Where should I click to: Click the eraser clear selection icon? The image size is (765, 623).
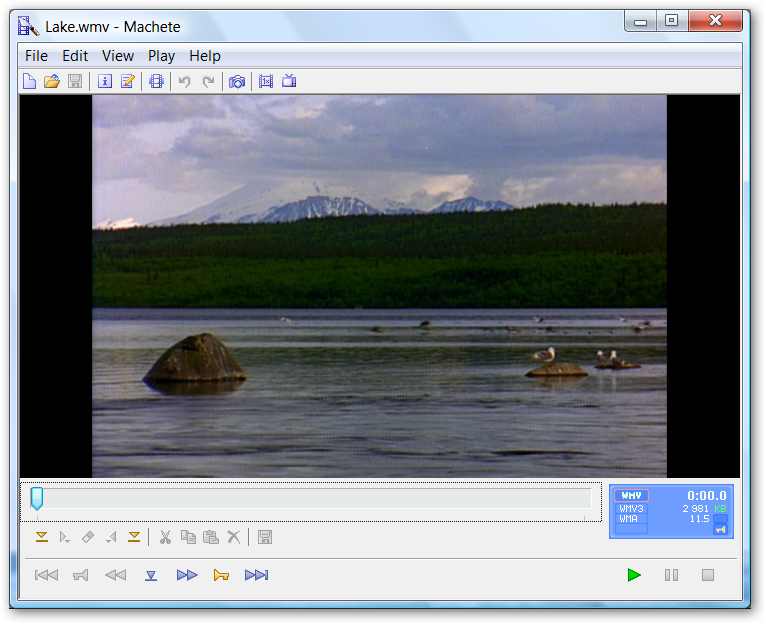(x=88, y=537)
